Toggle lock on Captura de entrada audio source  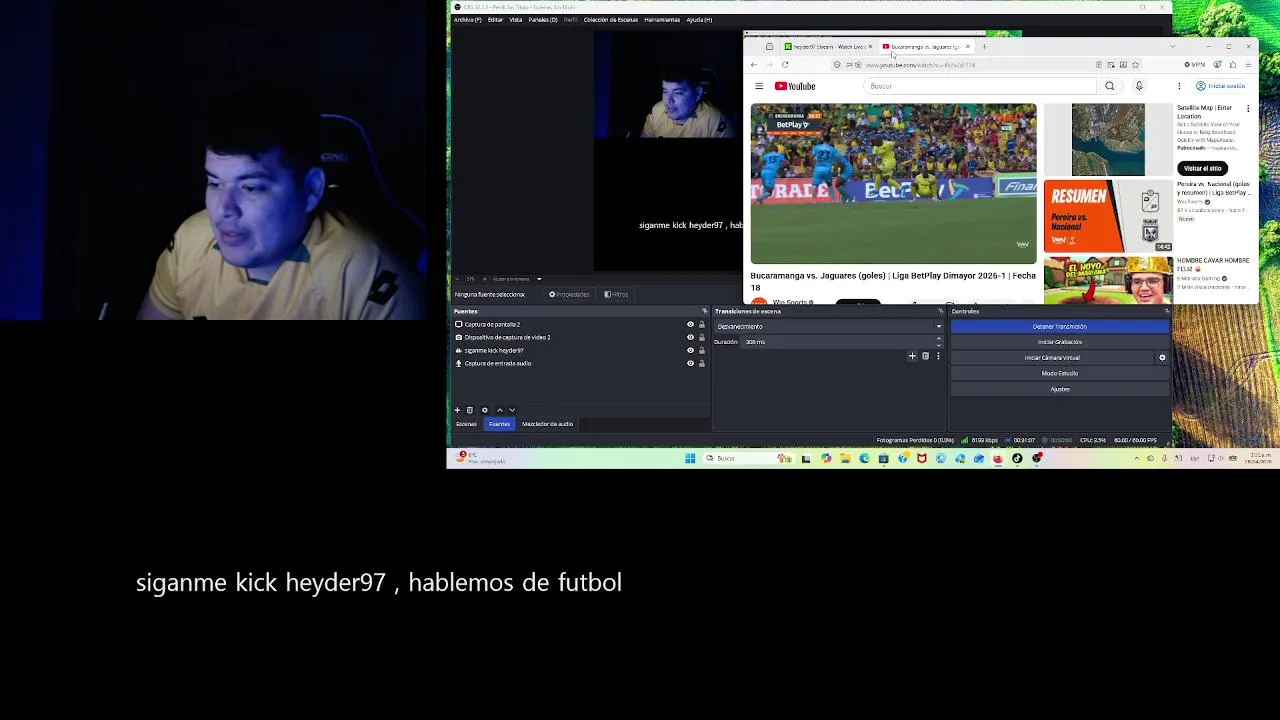click(x=702, y=363)
